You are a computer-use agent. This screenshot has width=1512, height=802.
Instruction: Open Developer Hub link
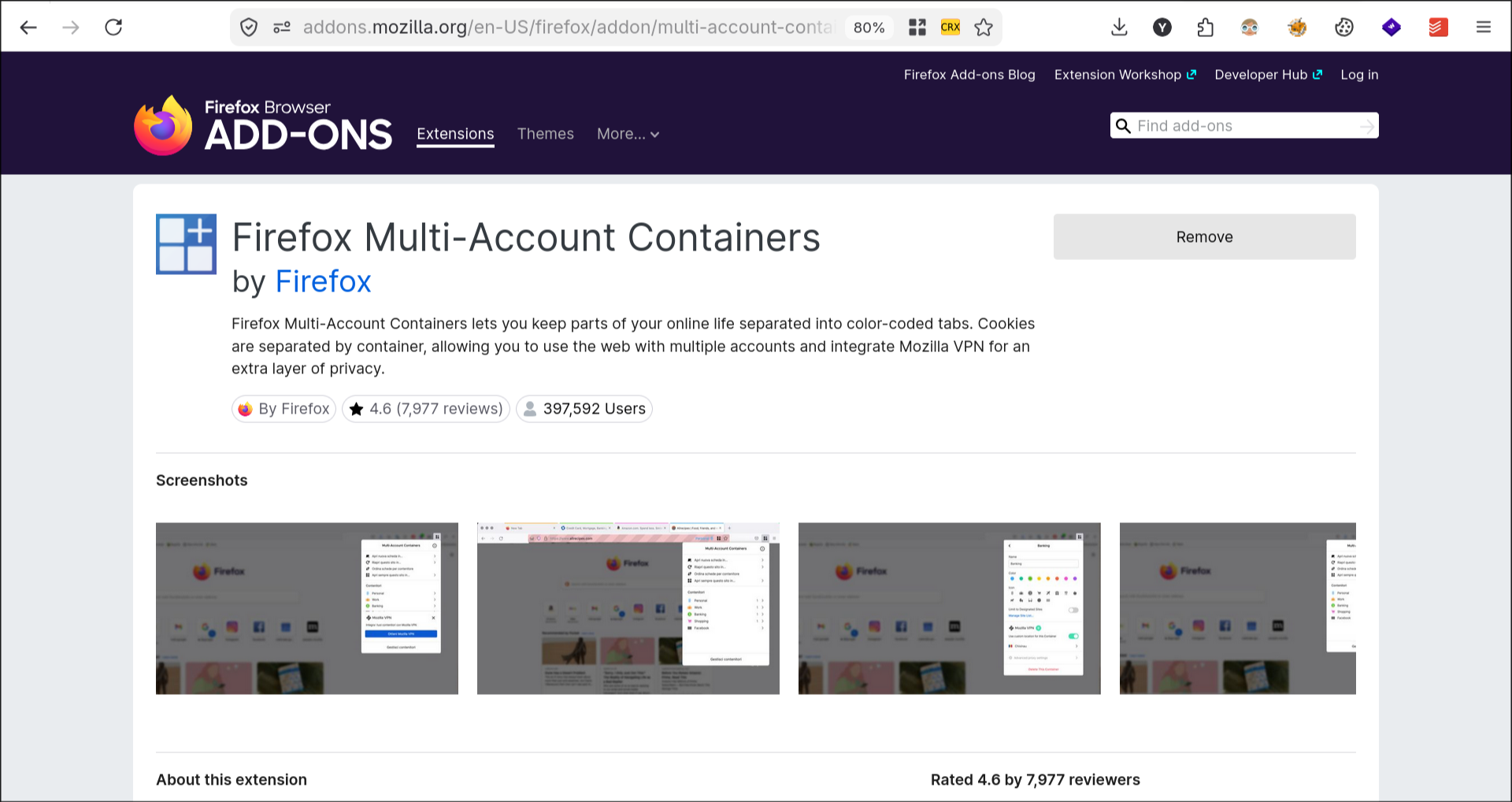click(x=1268, y=75)
